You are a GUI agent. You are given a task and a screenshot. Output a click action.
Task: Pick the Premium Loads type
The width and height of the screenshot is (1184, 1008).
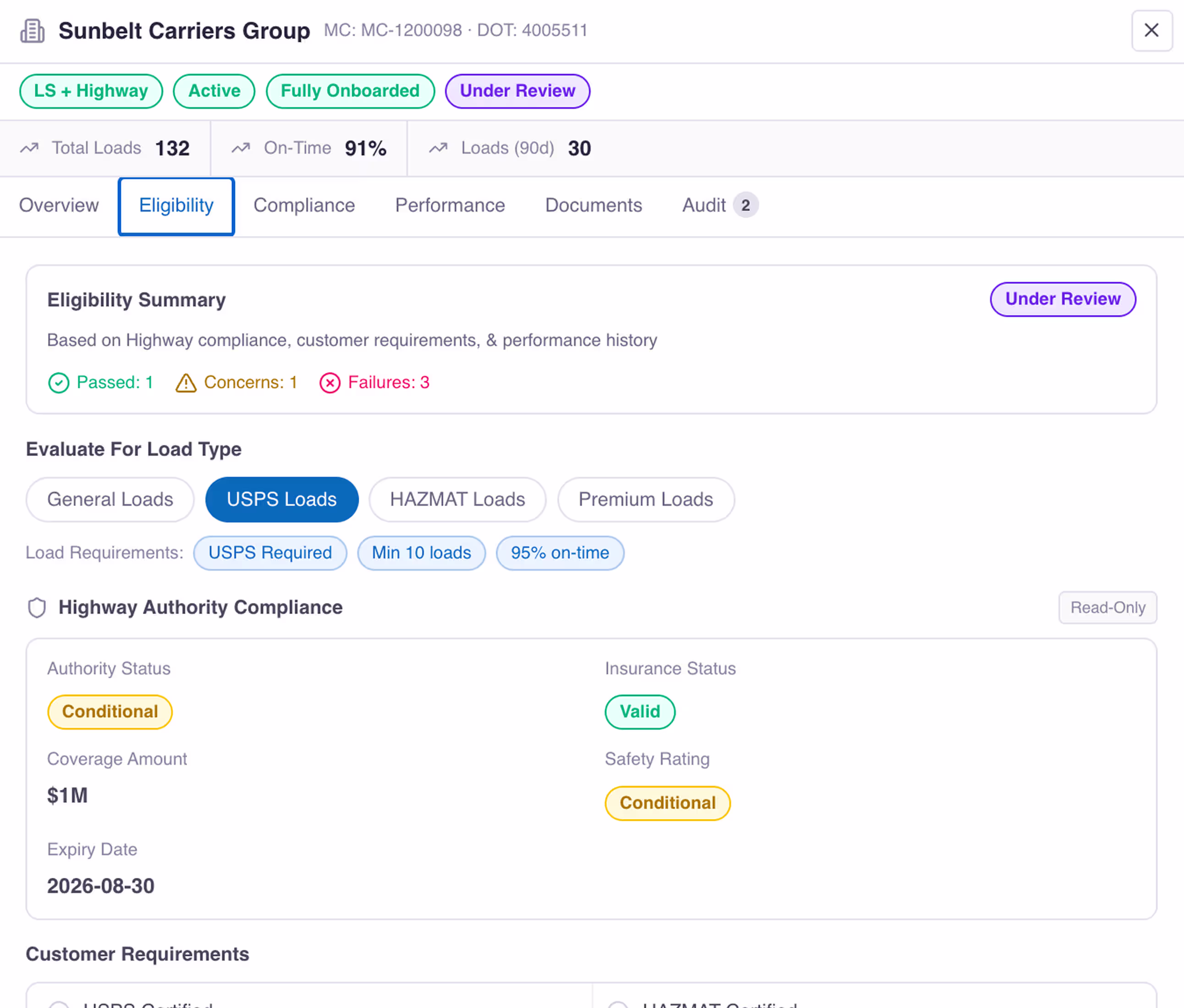pos(646,499)
